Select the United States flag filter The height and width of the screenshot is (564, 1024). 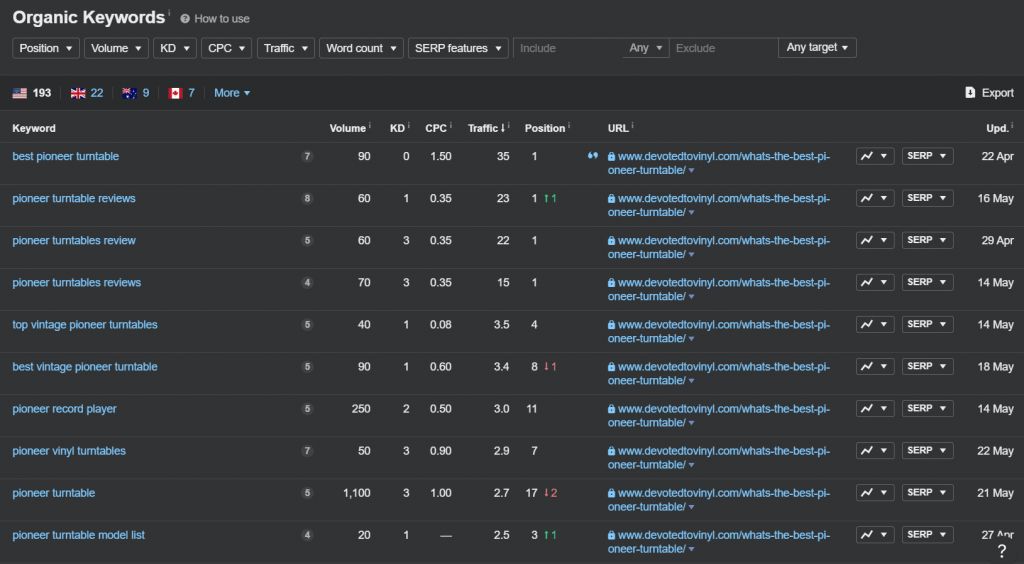point(20,93)
